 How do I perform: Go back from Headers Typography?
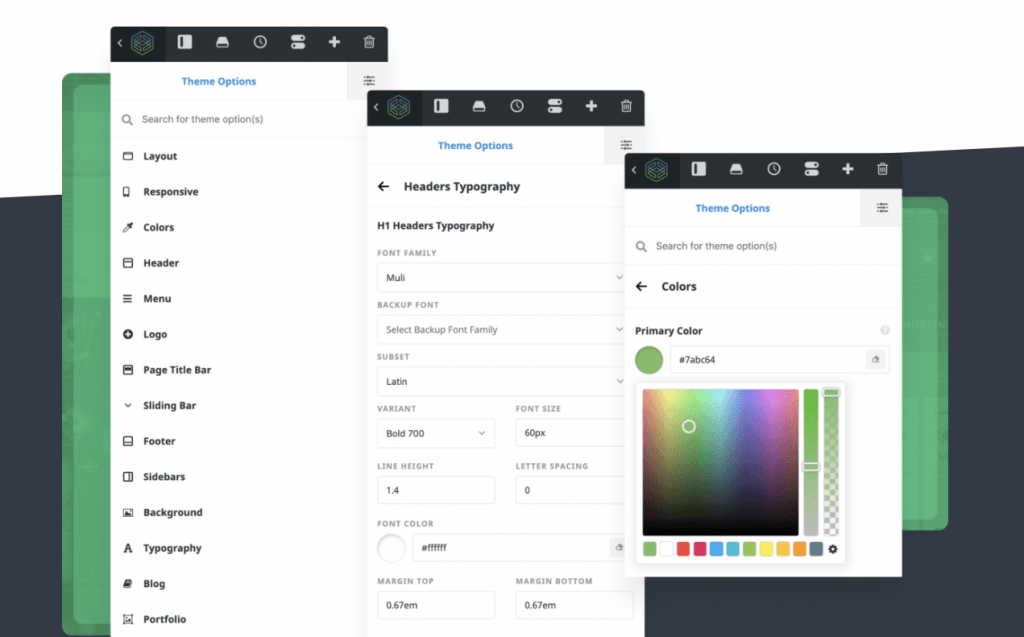tap(383, 186)
